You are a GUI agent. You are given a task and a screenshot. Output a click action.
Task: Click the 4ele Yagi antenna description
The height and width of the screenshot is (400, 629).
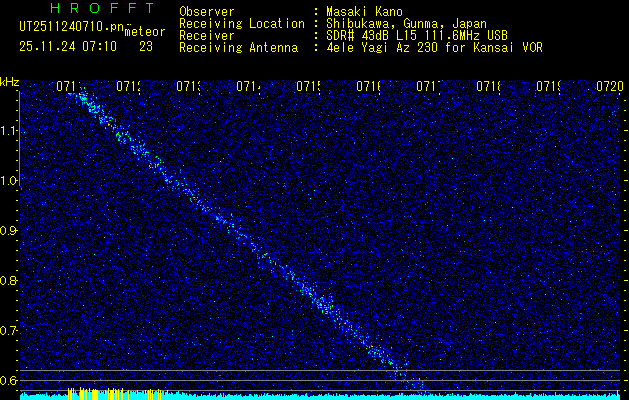[435, 47]
